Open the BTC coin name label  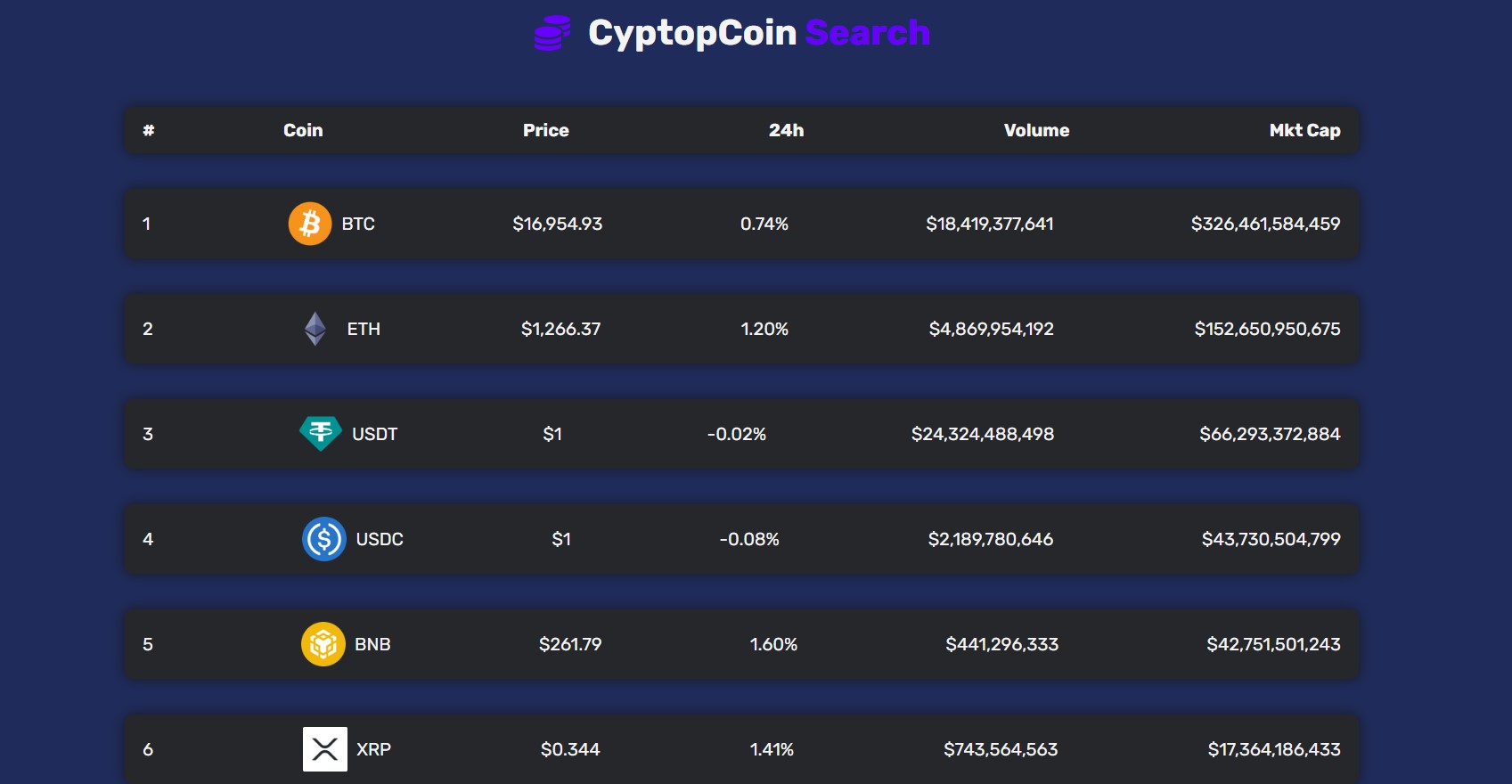pos(358,224)
